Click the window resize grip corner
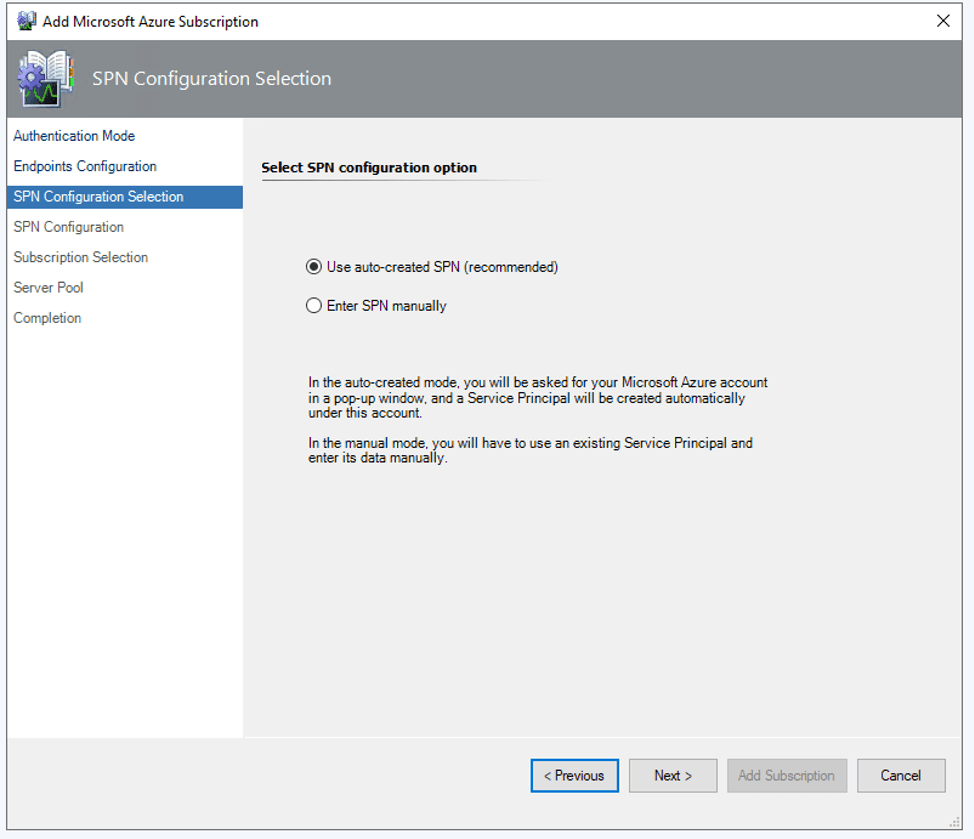 pos(955,823)
